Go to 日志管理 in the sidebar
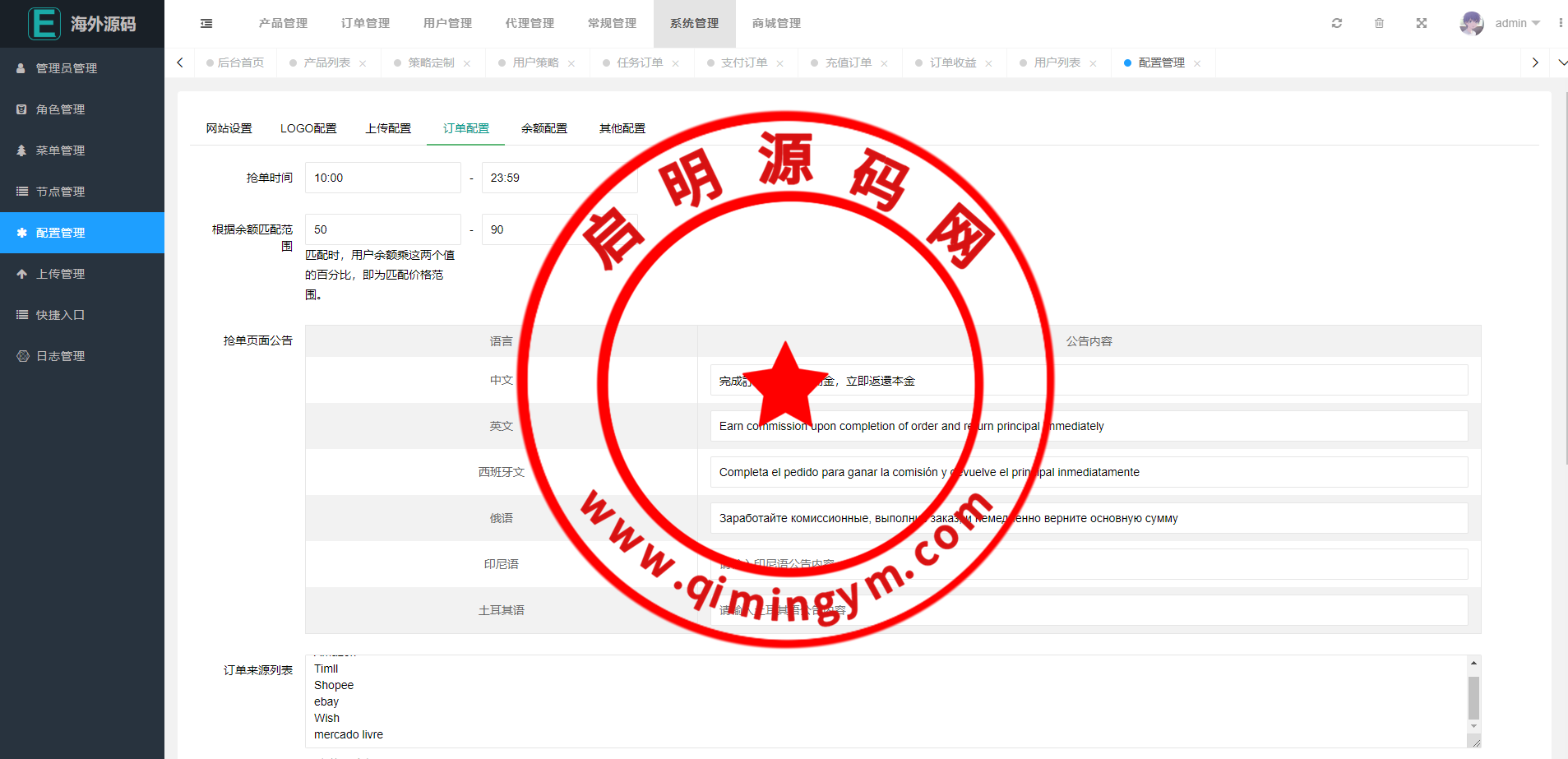Screen dimensions: 1568x759 (60, 356)
